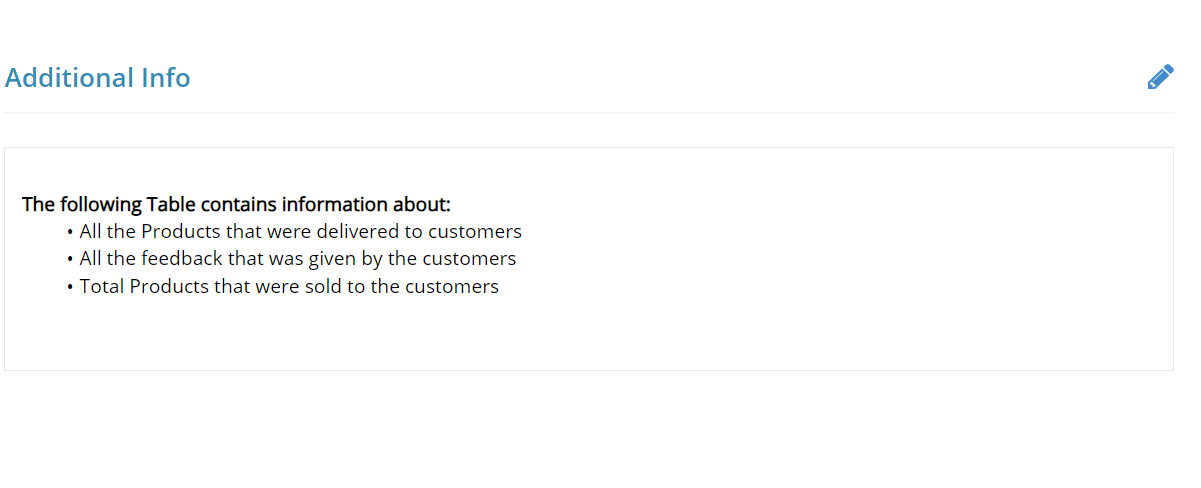Click the bullet about feedback given by customers
This screenshot has height=488, width=1201.
[x=298, y=259]
